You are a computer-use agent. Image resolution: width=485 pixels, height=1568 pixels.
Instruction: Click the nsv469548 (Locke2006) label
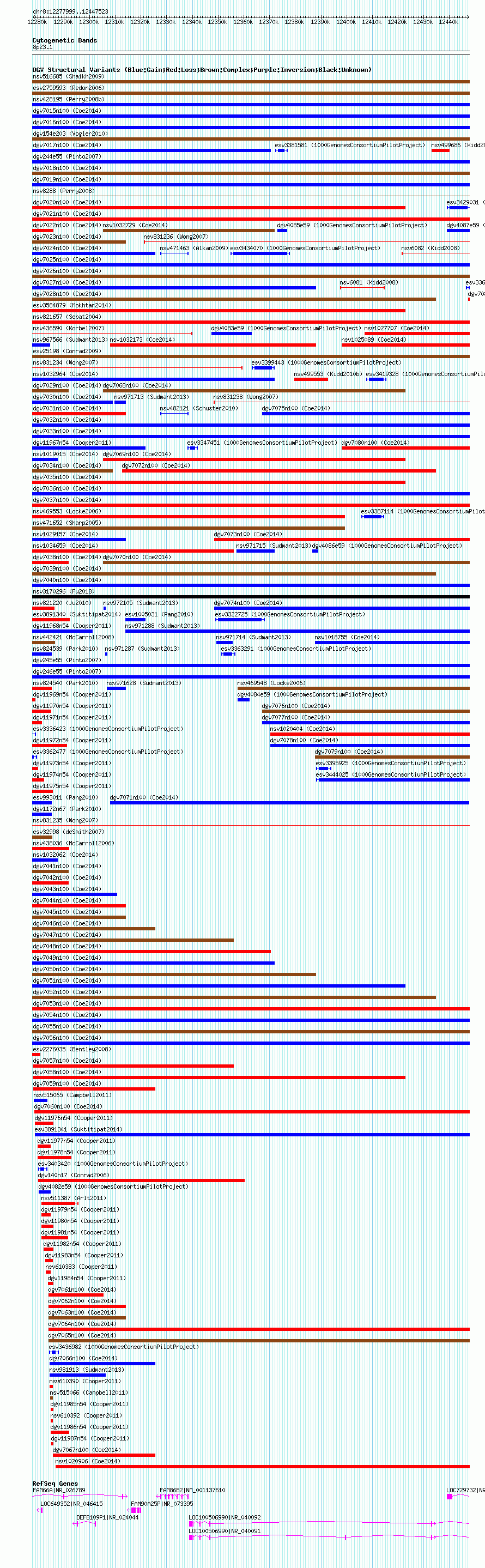(271, 683)
